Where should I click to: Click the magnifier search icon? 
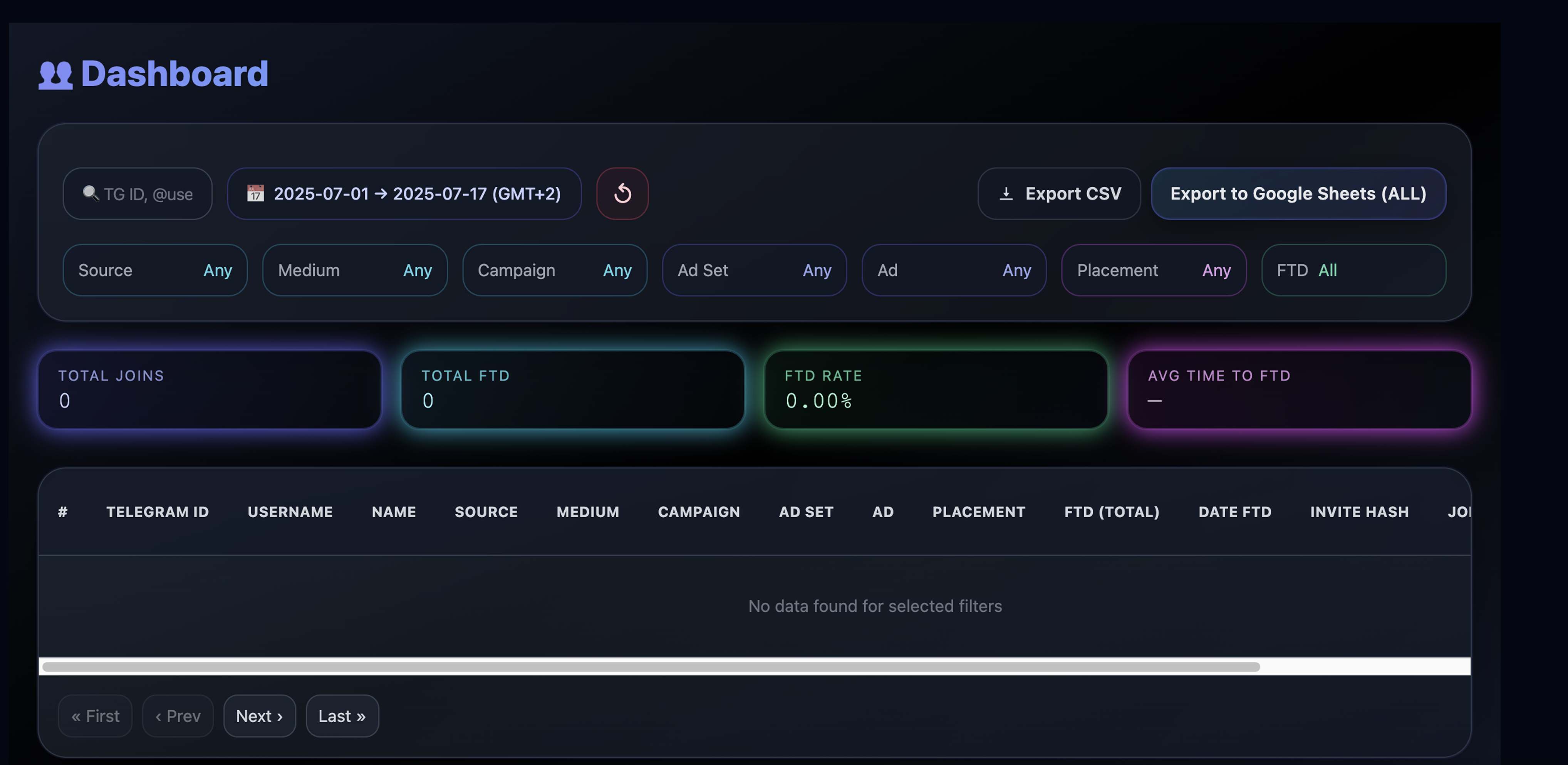(90, 193)
